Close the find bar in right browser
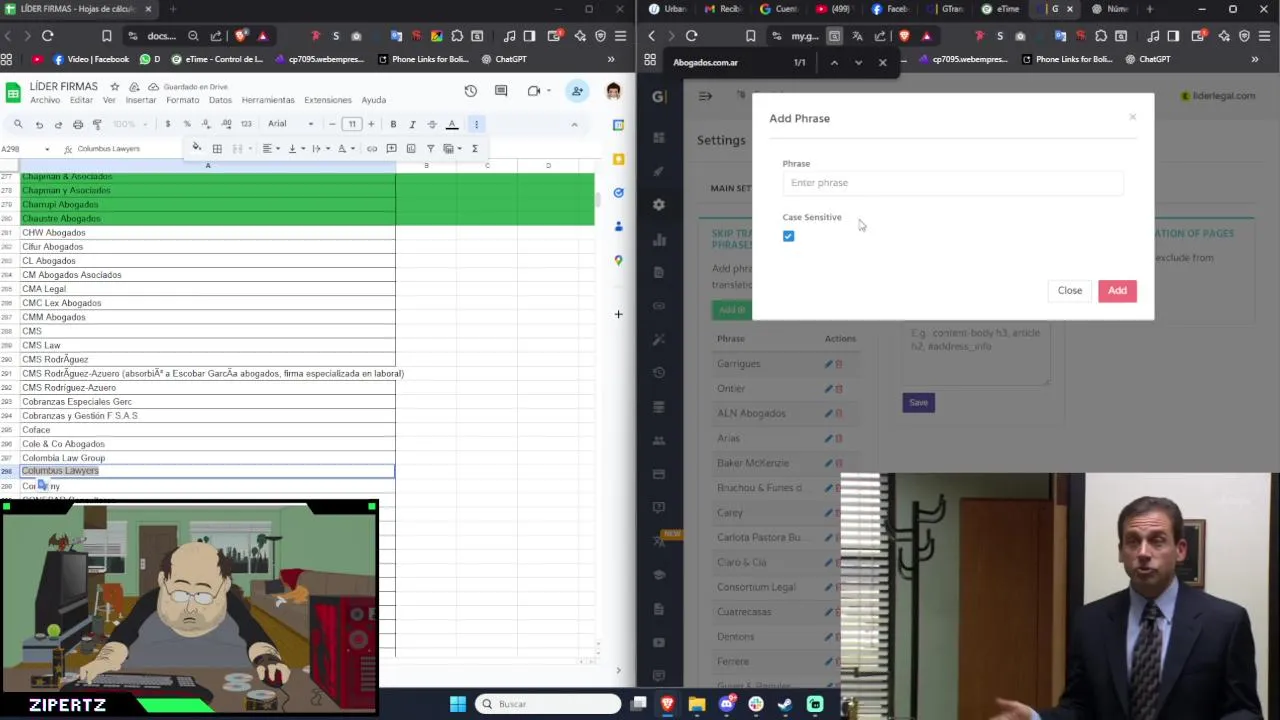The height and width of the screenshot is (720, 1280). pos(882,62)
